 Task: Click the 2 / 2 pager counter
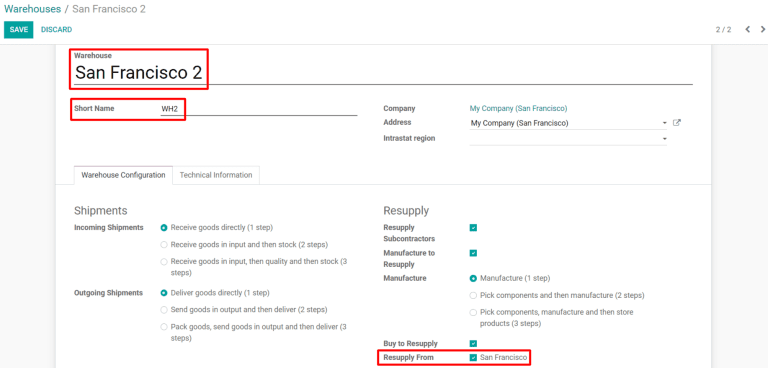[723, 29]
